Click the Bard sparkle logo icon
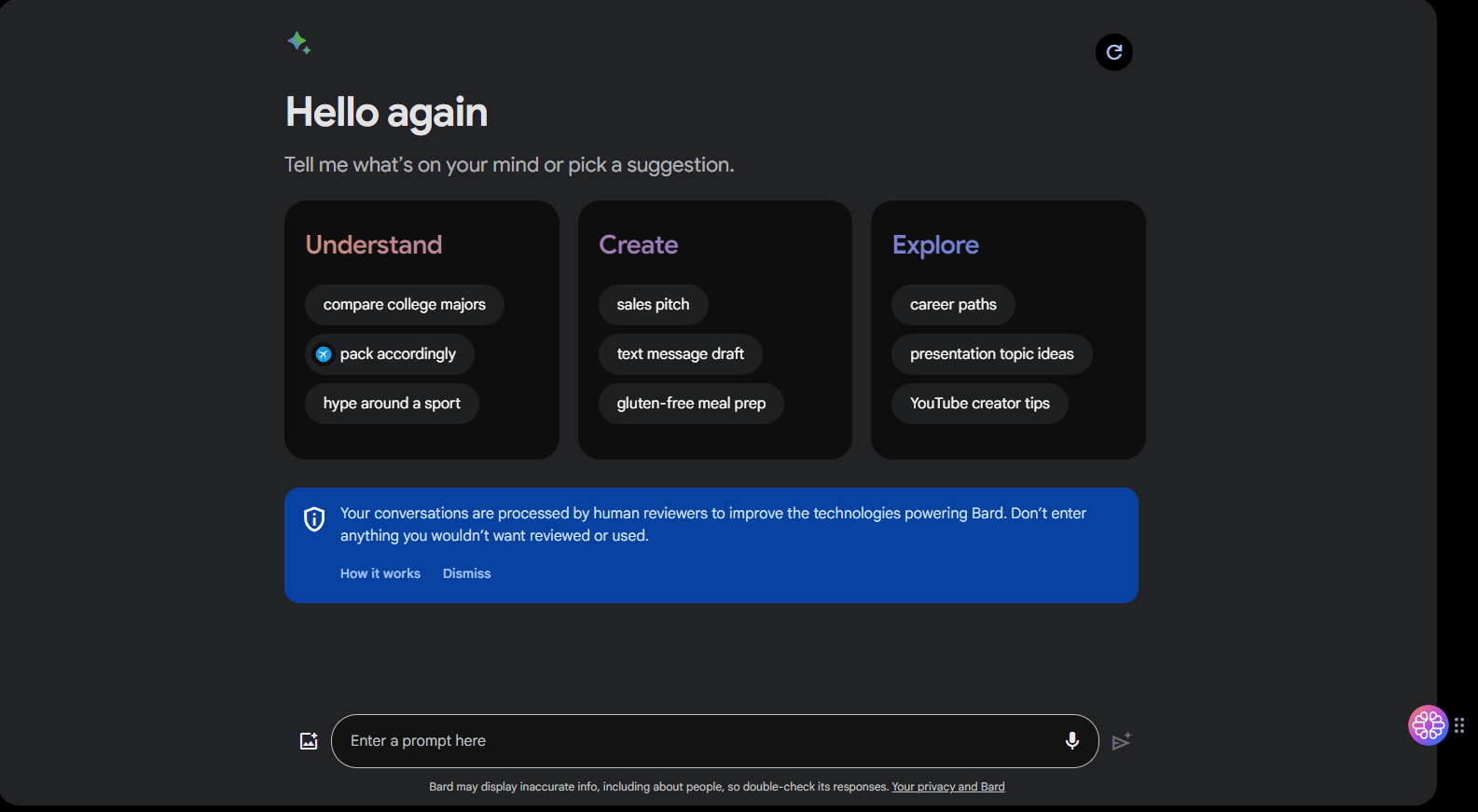 tap(299, 43)
